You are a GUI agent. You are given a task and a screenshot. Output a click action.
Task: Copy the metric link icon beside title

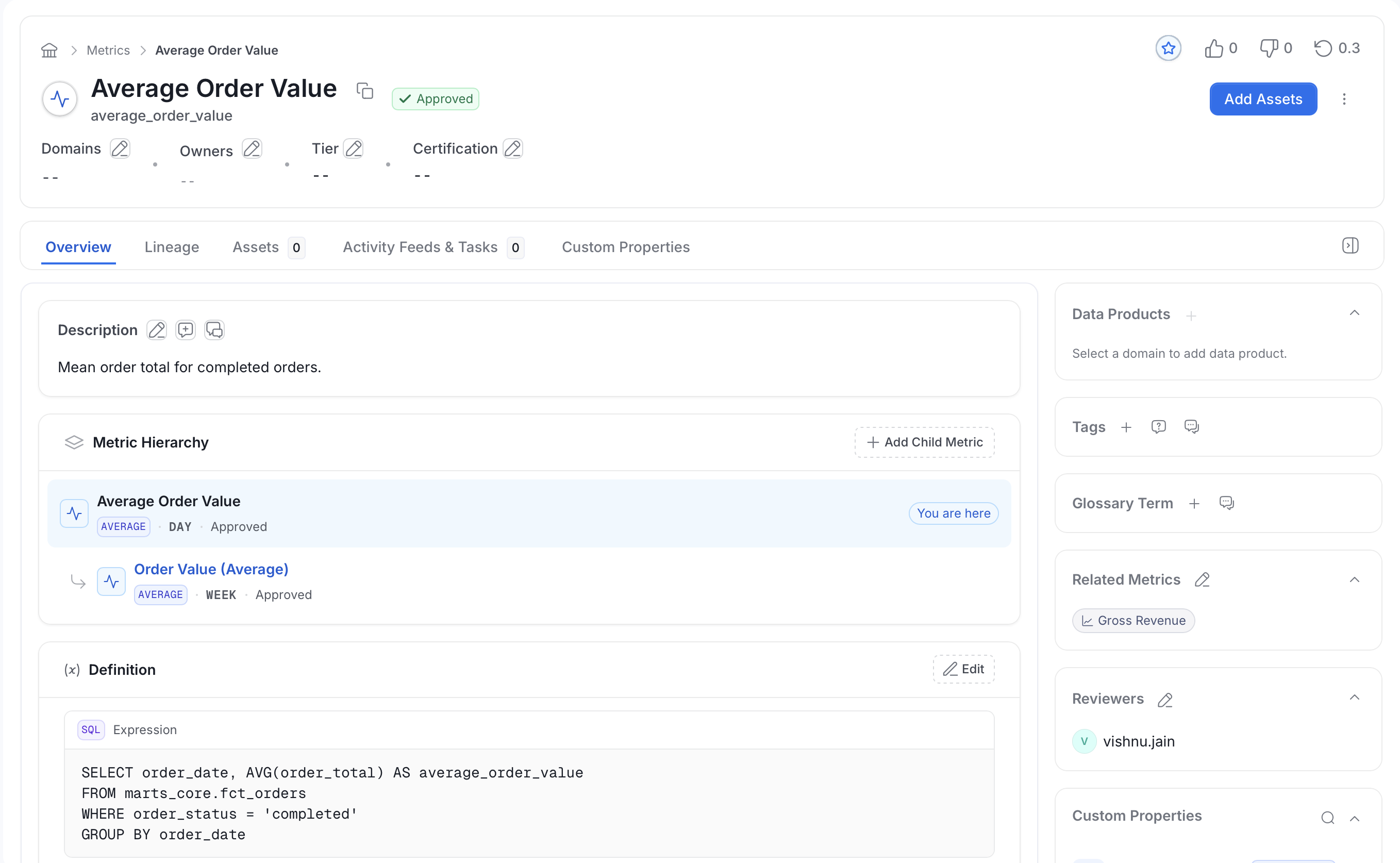(365, 90)
